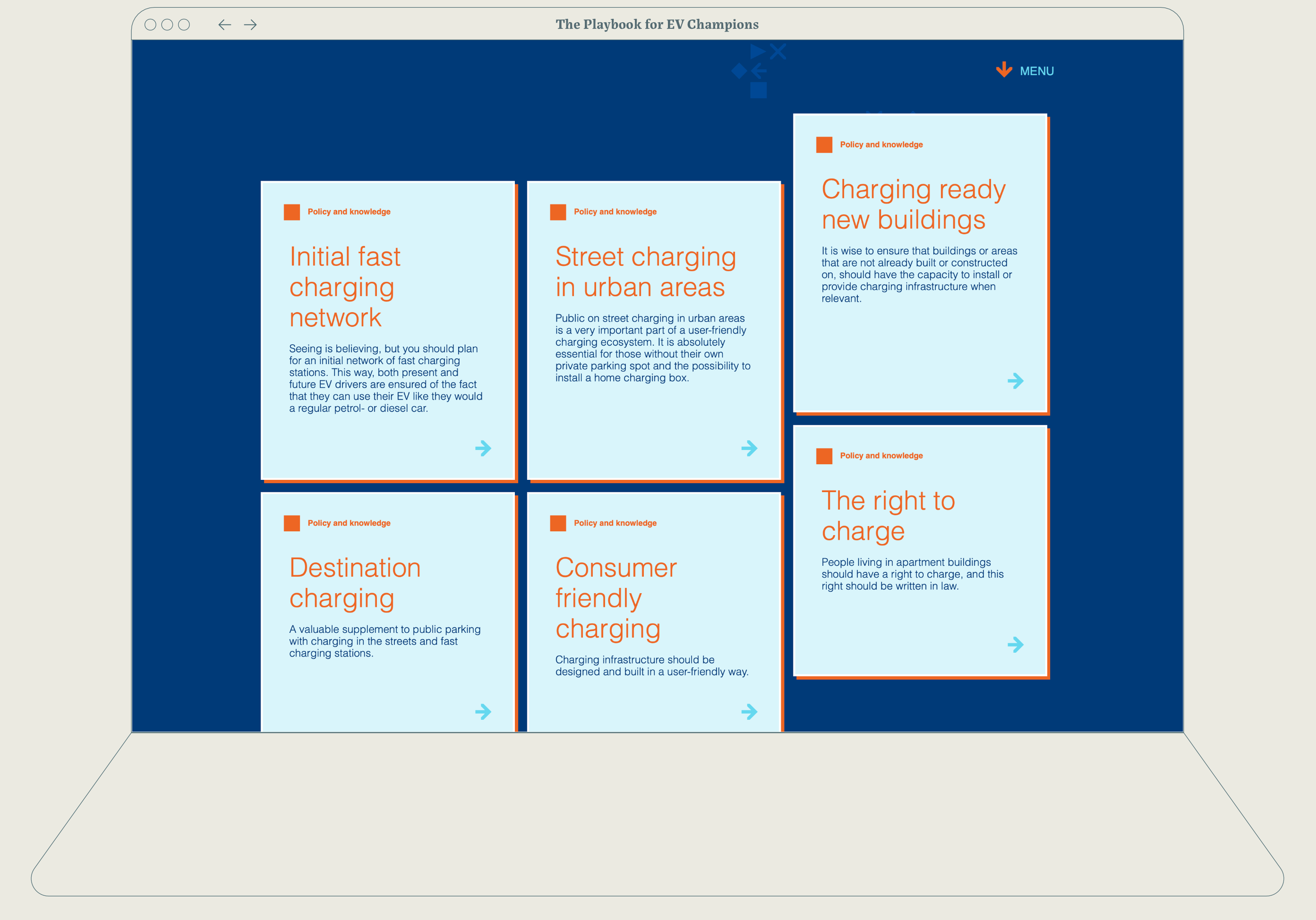The width and height of the screenshot is (1316, 920).
Task: Click orange square on Destination charging card
Action: [x=292, y=523]
